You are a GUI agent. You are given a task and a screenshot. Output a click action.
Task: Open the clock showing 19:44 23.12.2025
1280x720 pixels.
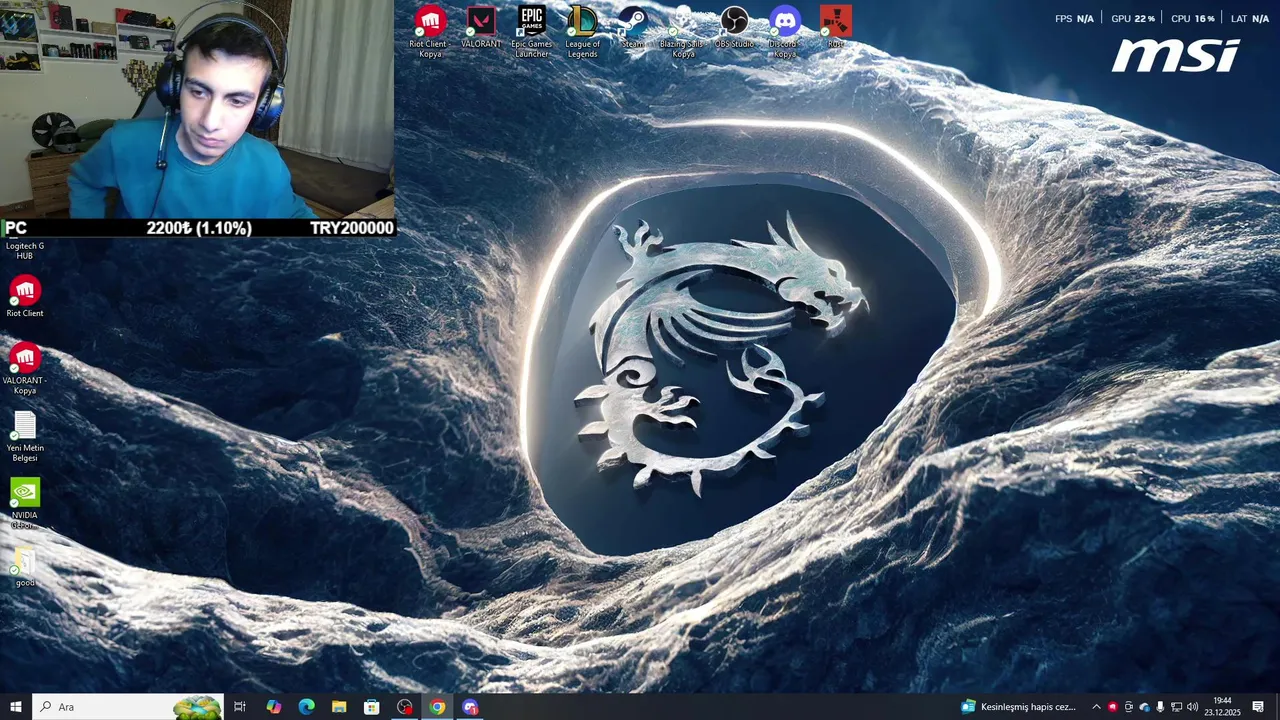(1222, 707)
